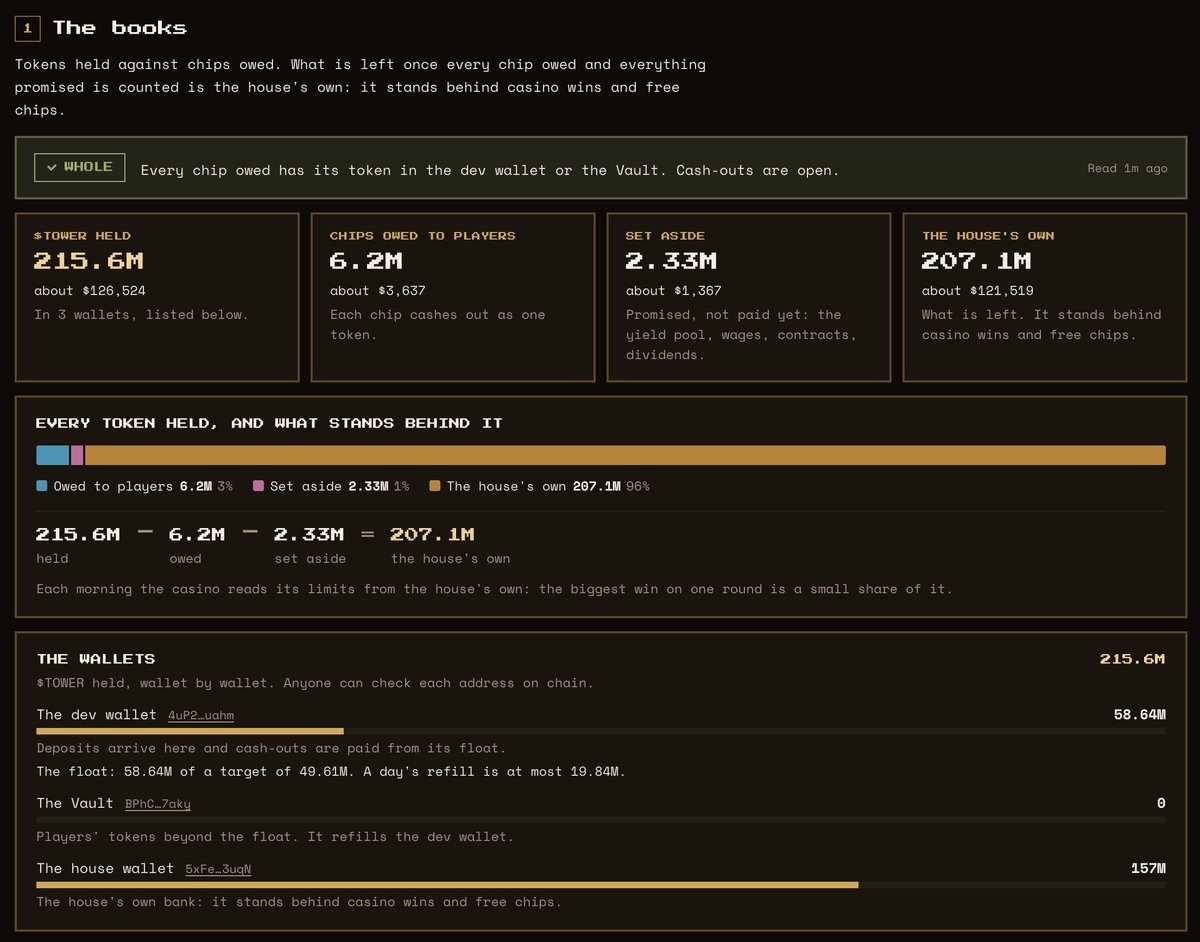The height and width of the screenshot is (942, 1200).
Task: Click the SET ASIDE card heading
Action: click(x=665, y=236)
